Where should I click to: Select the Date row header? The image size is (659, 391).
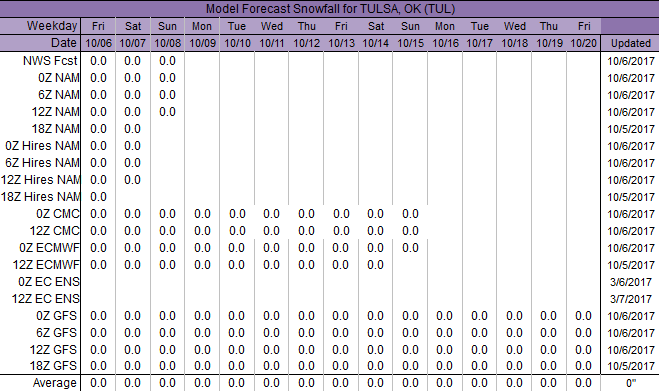(64, 43)
